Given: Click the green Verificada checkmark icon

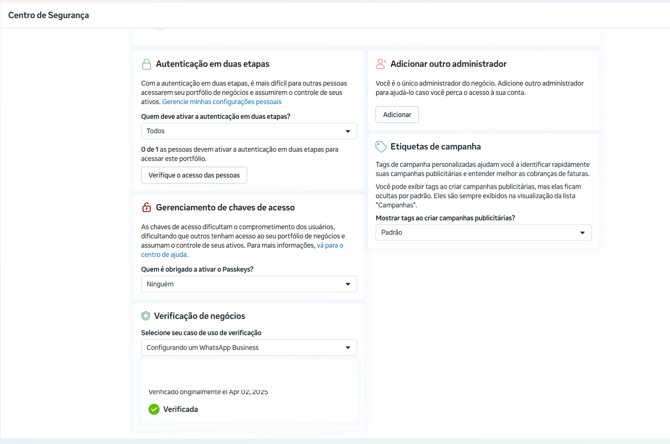Looking at the screenshot, I should point(154,409).
